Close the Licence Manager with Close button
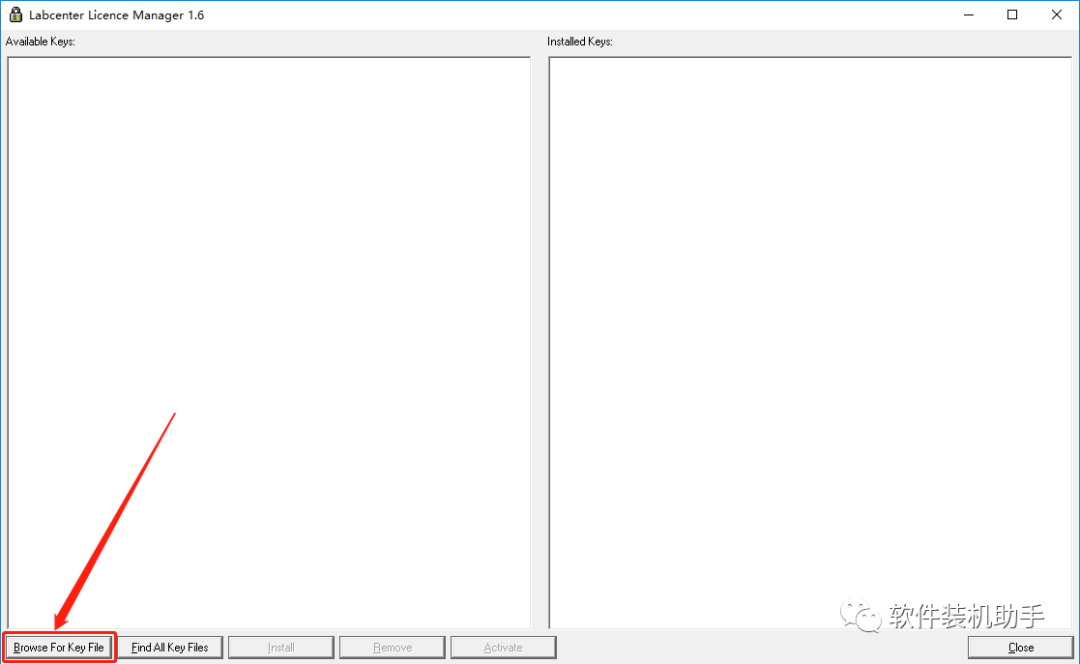The height and width of the screenshot is (664, 1080). click(1021, 647)
